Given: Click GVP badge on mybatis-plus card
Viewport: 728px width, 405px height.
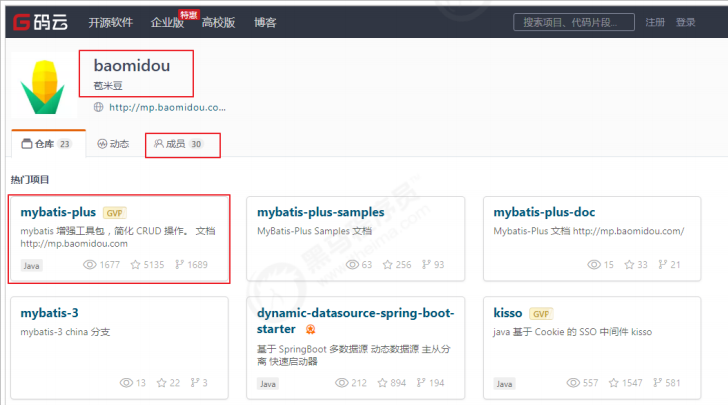Looking at the screenshot, I should tap(114, 213).
